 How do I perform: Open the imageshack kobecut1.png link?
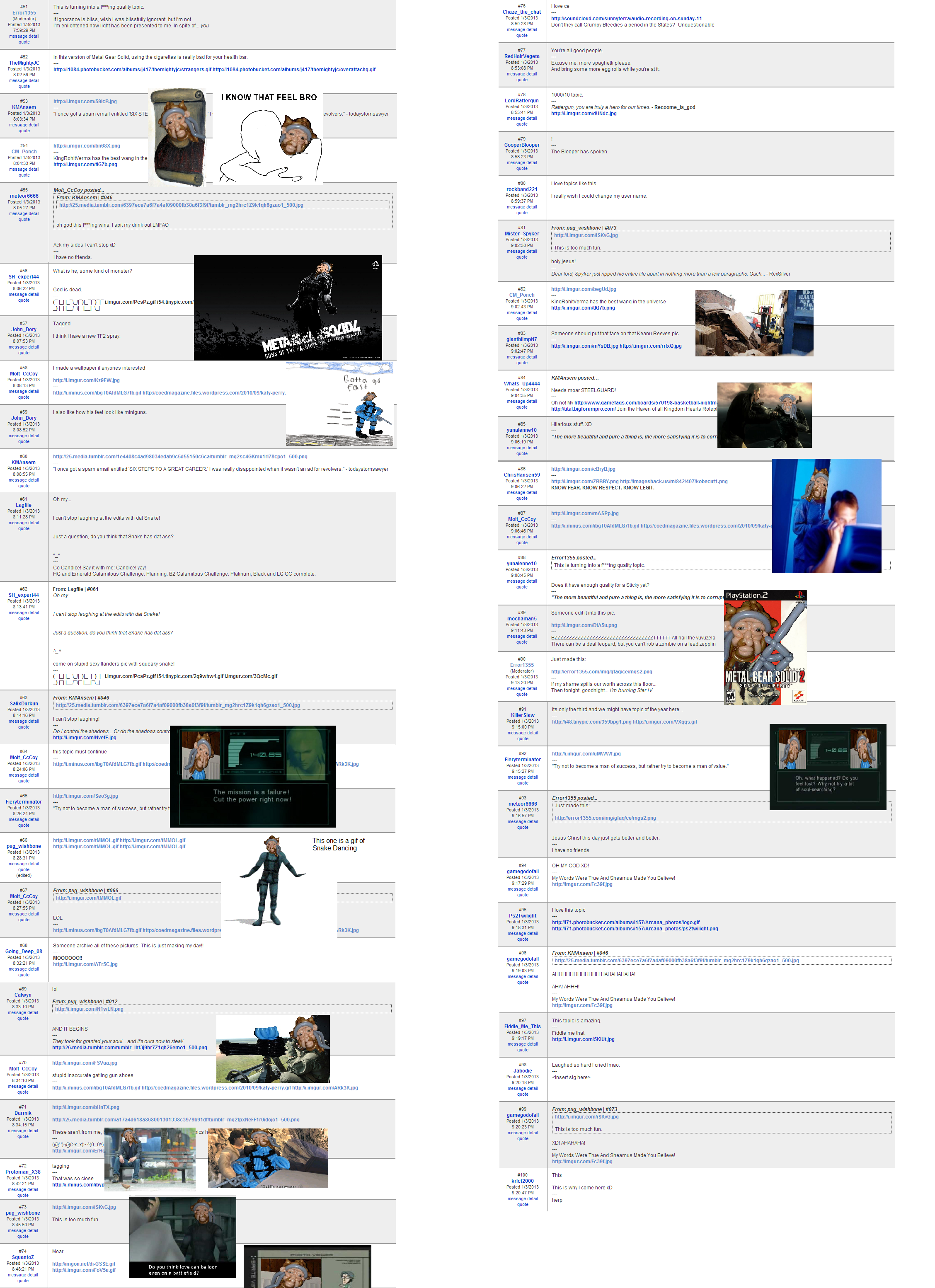click(x=674, y=482)
